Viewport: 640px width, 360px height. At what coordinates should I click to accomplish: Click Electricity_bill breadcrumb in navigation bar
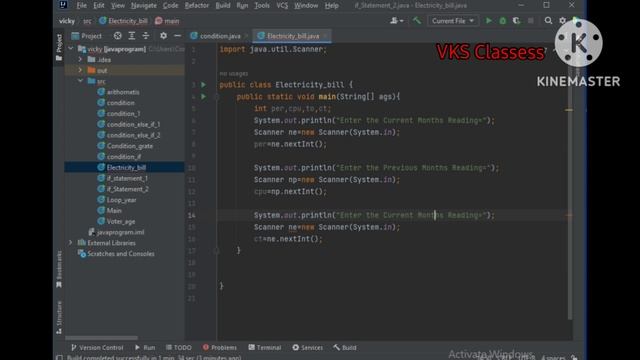(124, 21)
